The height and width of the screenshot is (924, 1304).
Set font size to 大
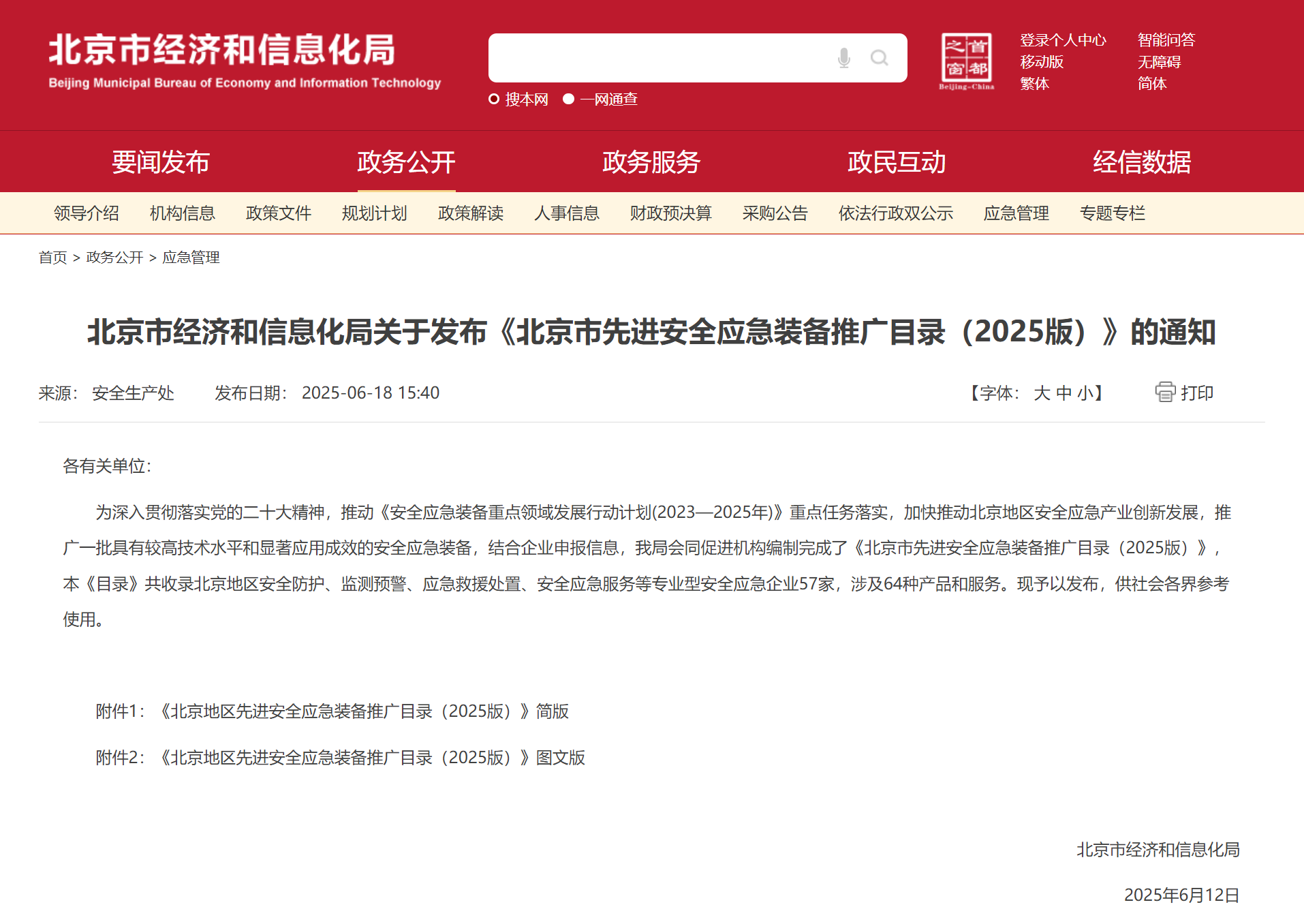point(1042,393)
